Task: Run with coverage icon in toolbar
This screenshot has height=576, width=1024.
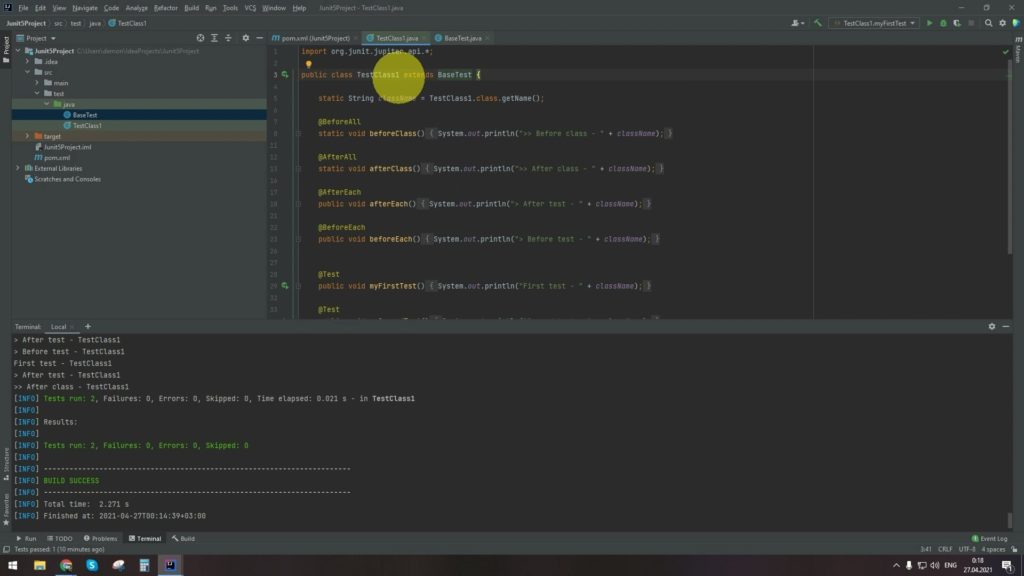Action: coord(957,23)
